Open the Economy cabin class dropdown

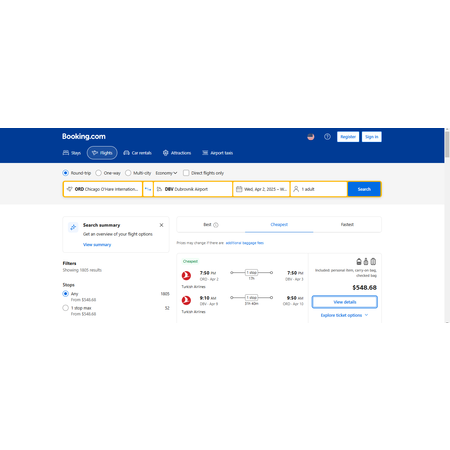(166, 173)
